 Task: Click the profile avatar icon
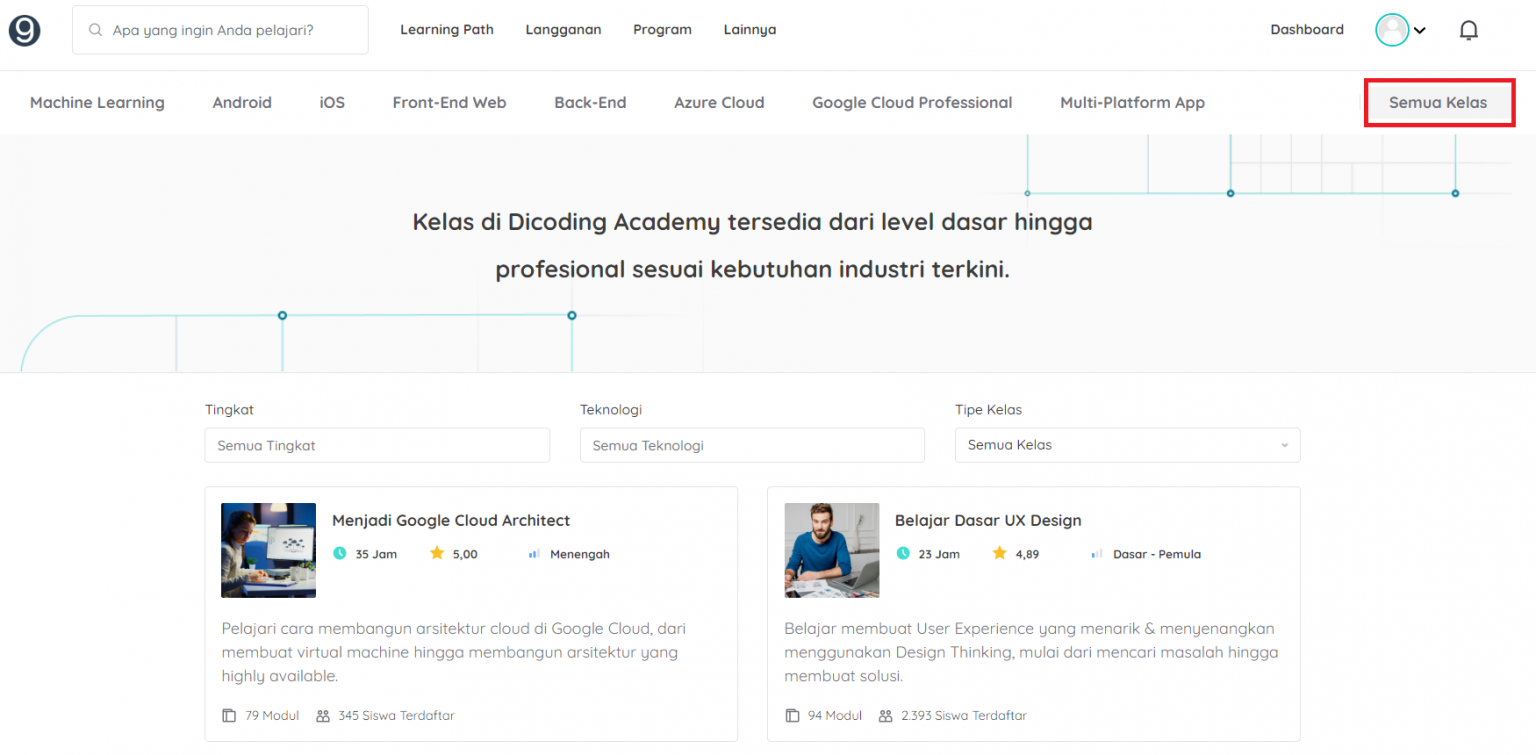pos(1391,29)
